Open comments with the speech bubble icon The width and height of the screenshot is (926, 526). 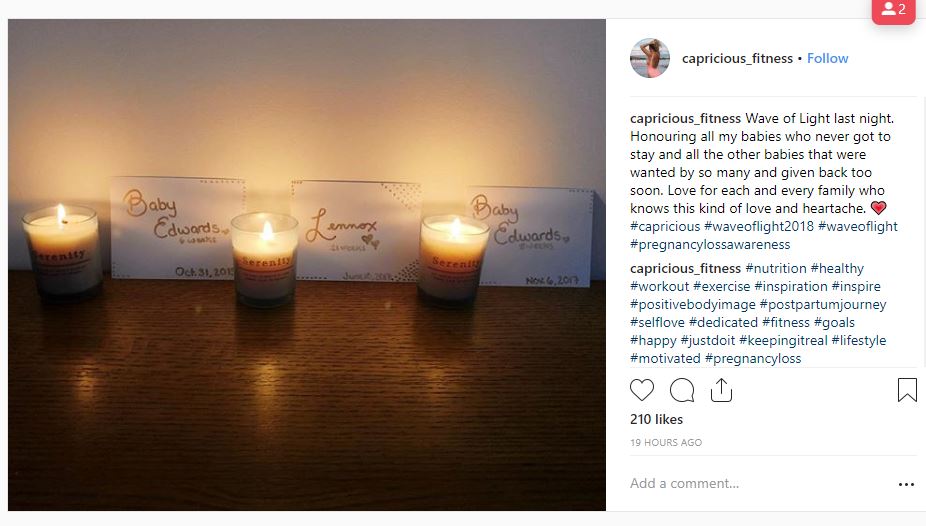coord(682,390)
